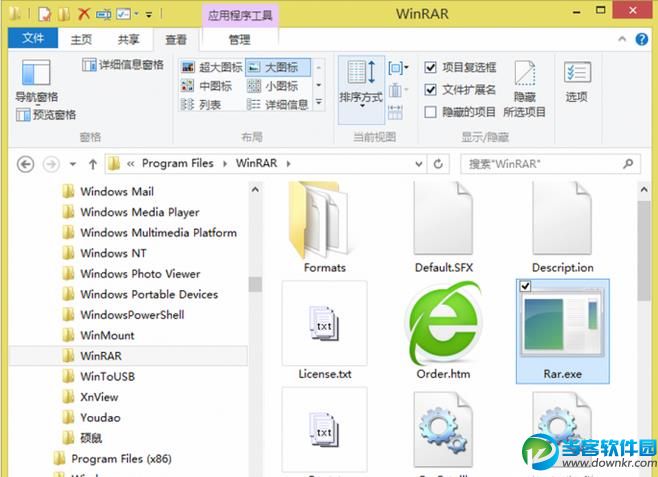This screenshot has width=658, height=477.
Task: Click the New folder quick access icon
Action: (64, 14)
